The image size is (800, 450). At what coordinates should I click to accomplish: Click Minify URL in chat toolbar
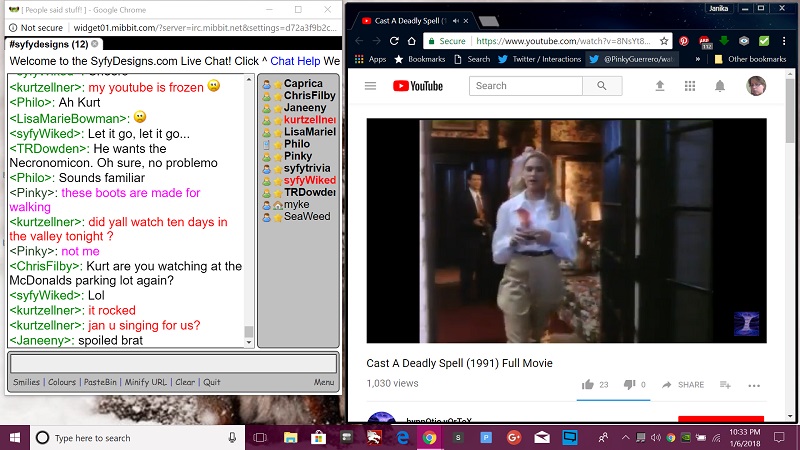145,382
